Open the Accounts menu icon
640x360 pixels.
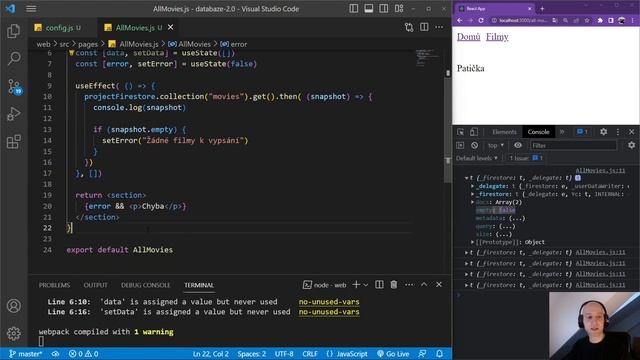(x=13, y=306)
